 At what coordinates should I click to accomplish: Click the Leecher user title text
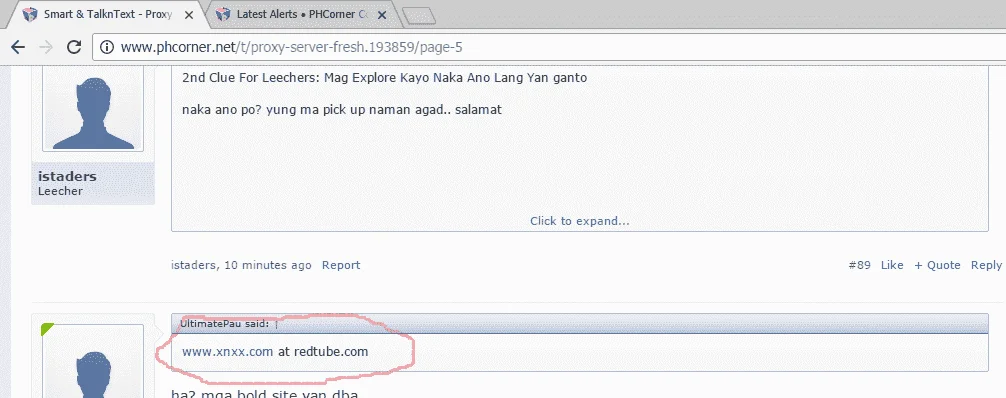coord(60,191)
